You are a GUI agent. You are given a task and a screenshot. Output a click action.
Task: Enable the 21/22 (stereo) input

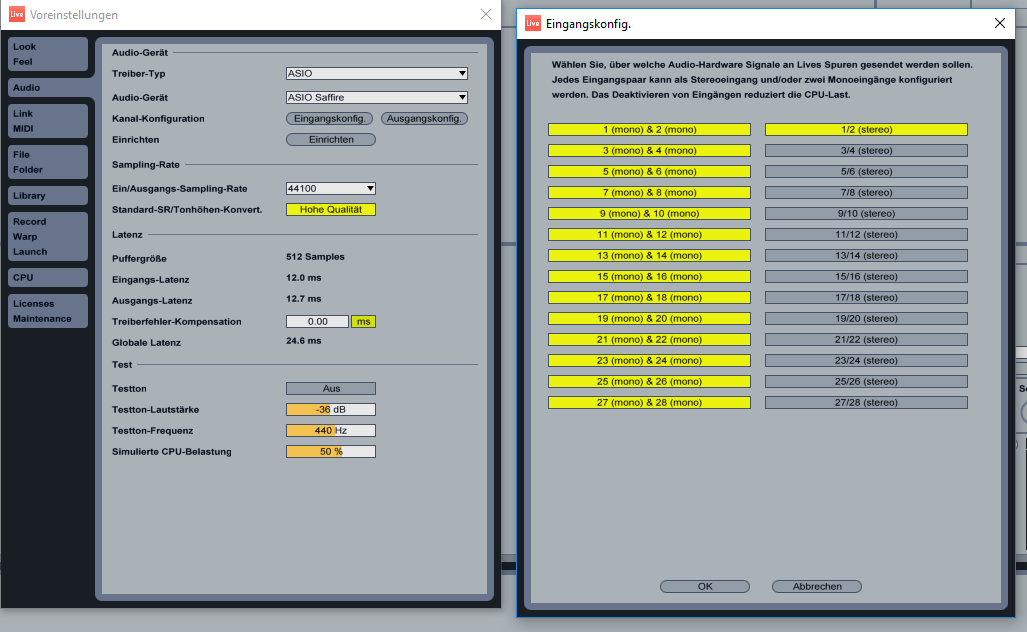[x=866, y=339]
